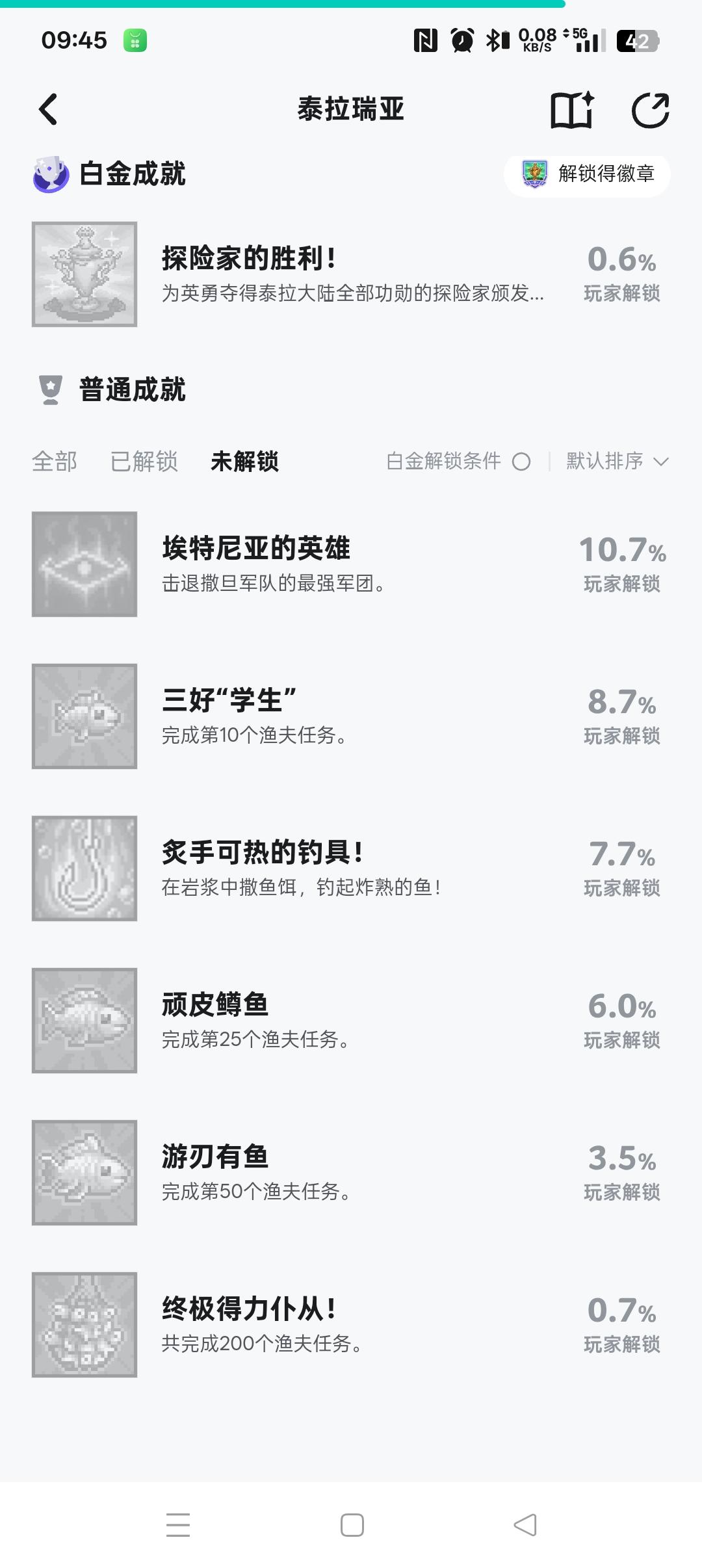
Task: Open the 游刃有鱼 achievement entry
Action: 351,1173
